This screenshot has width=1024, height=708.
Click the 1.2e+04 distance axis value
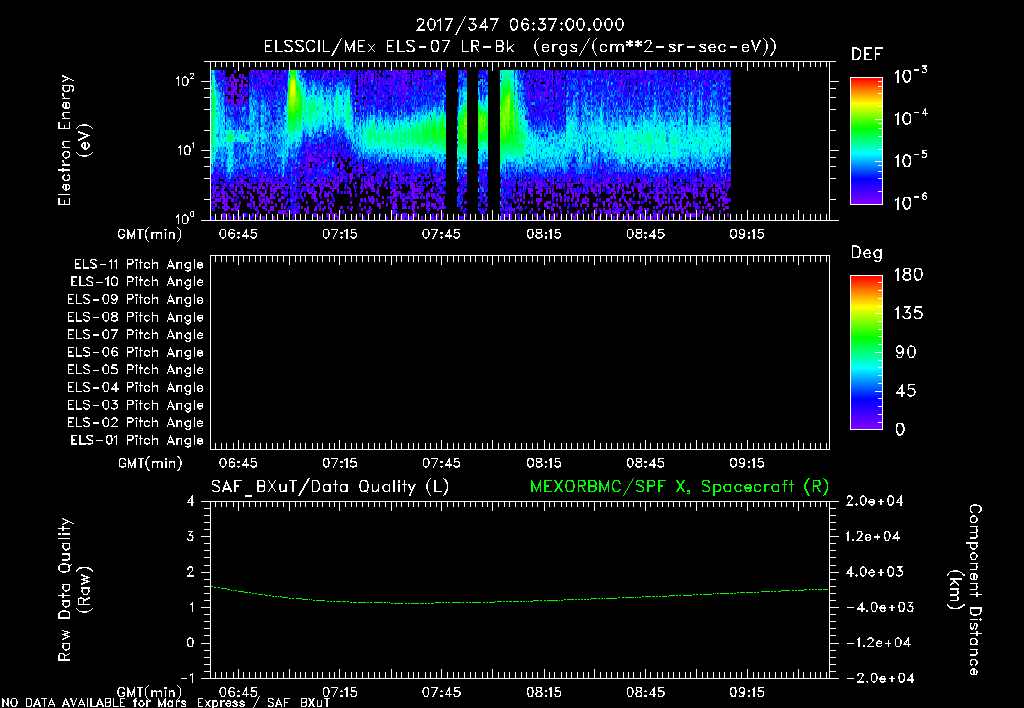[x=874, y=536]
